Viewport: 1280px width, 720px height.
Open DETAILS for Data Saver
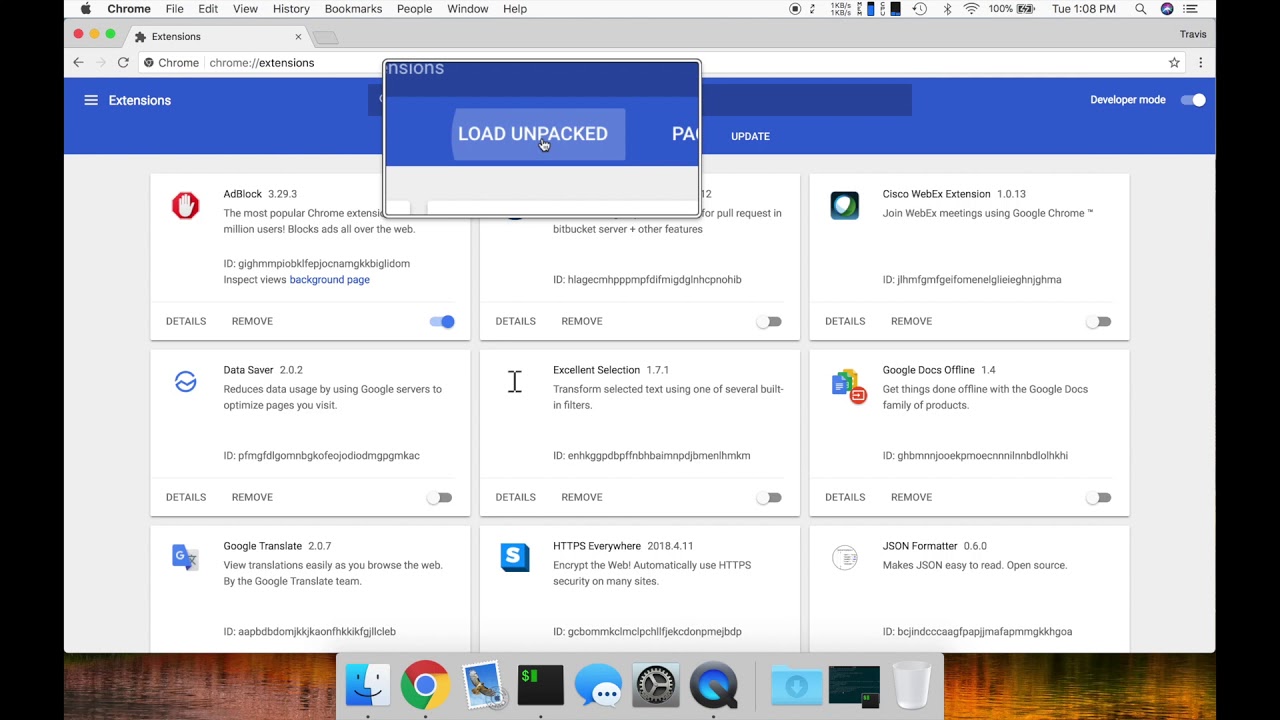click(186, 497)
